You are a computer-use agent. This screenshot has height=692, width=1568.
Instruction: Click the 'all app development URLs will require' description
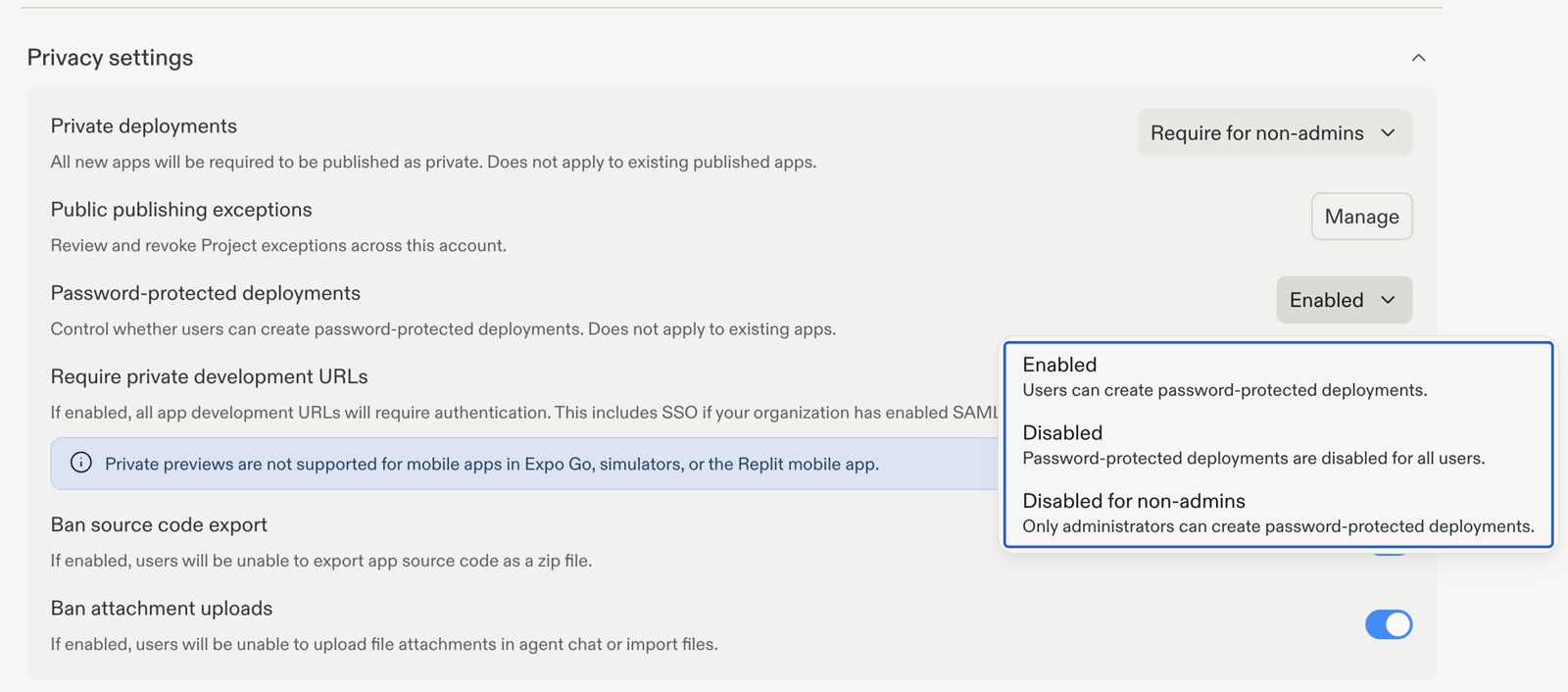(x=524, y=413)
